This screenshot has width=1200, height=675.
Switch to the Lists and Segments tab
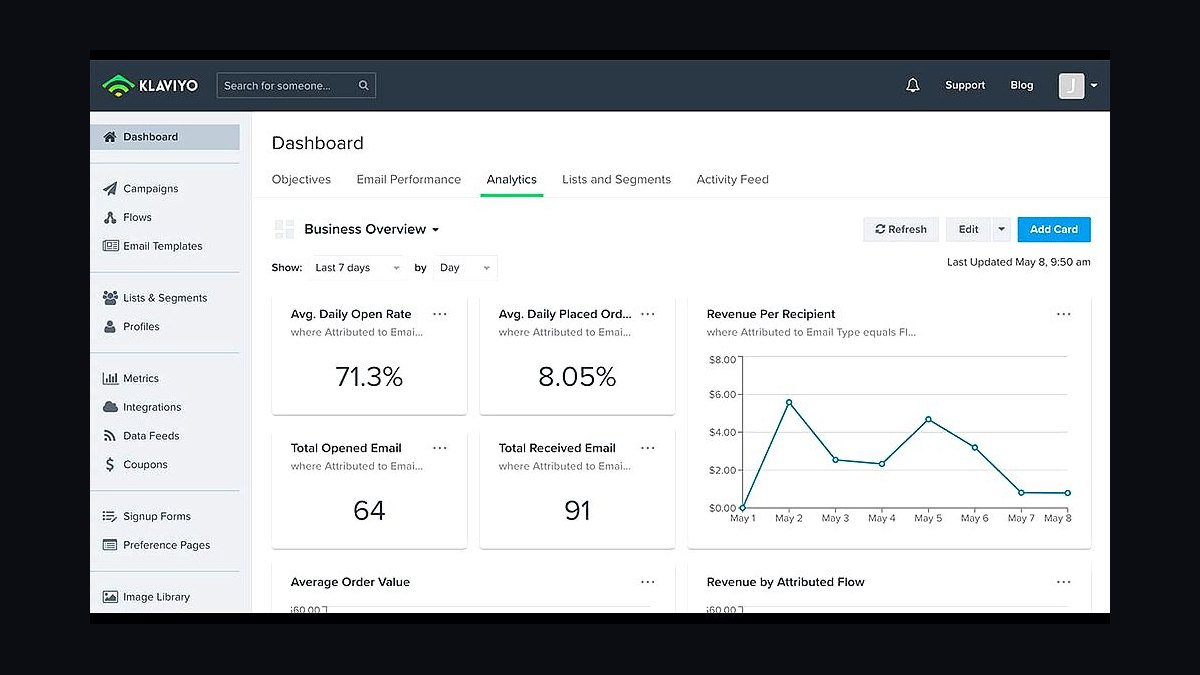616,180
